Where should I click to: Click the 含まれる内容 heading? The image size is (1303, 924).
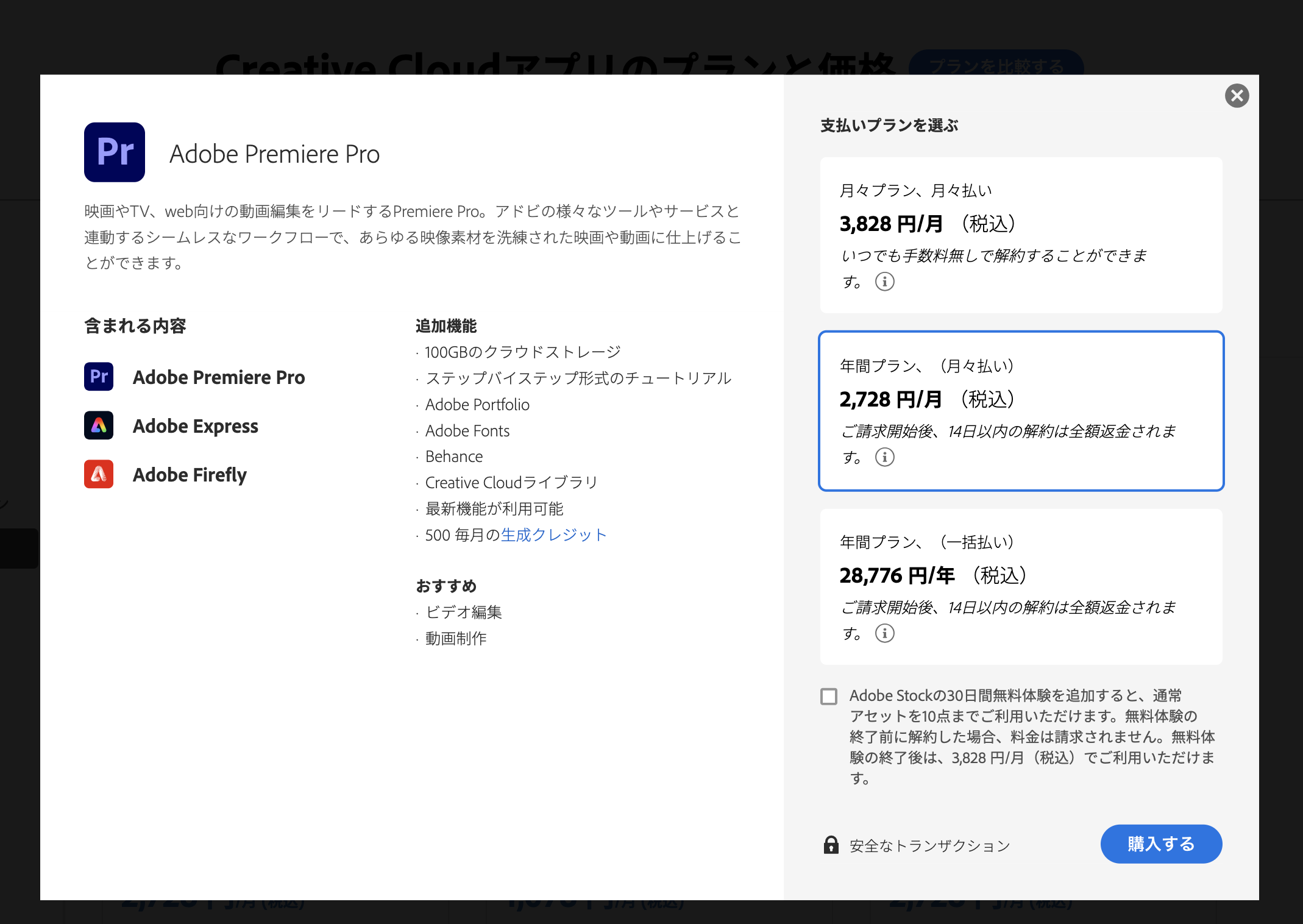(x=135, y=326)
